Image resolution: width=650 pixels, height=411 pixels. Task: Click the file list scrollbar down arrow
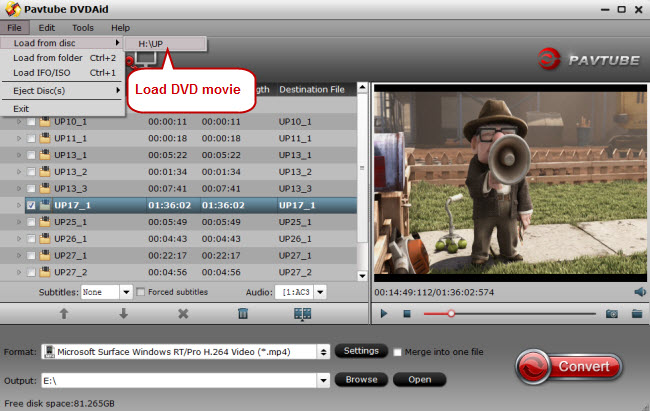362,276
